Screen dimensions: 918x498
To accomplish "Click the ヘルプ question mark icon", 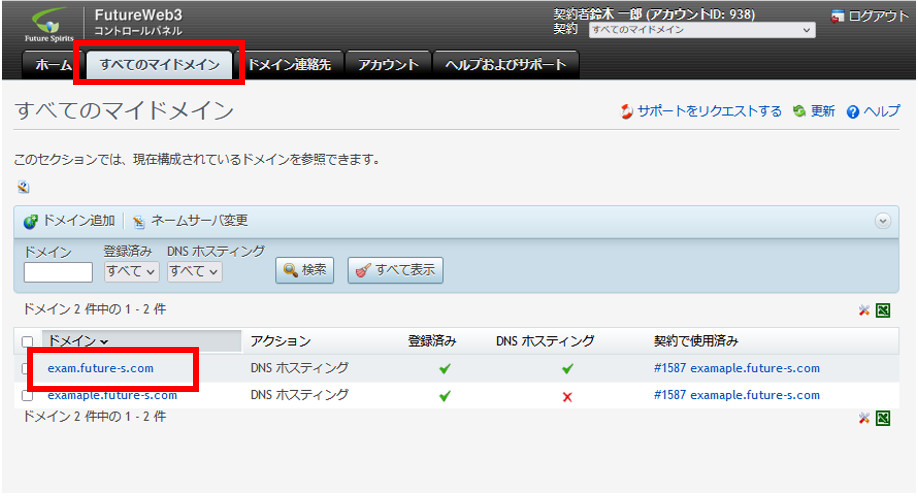I will [853, 112].
